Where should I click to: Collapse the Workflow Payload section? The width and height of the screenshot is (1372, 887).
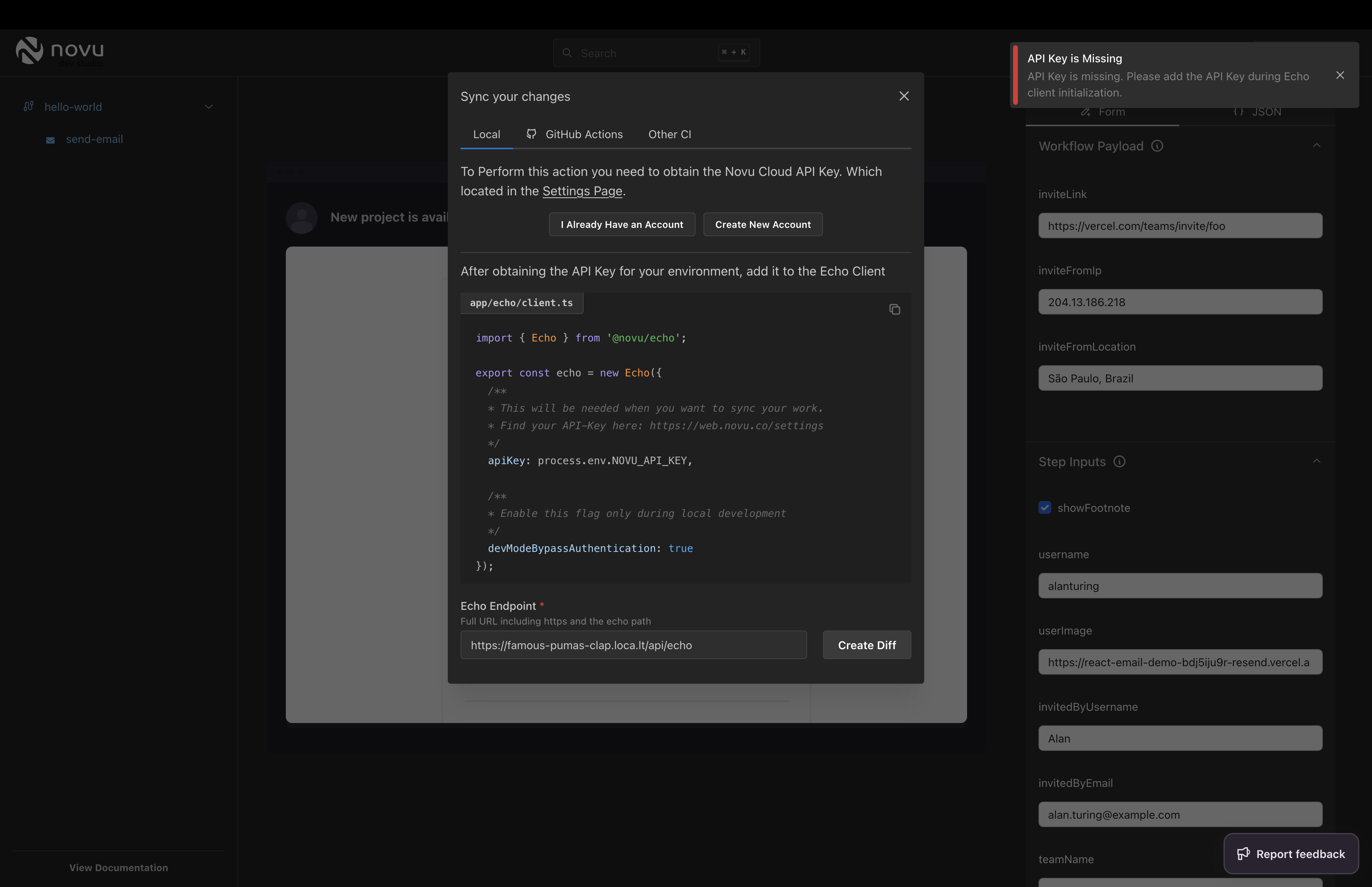(1316, 146)
